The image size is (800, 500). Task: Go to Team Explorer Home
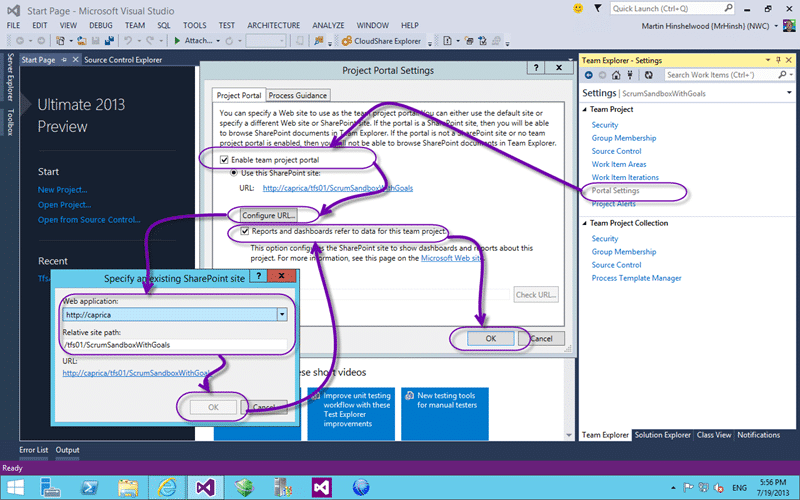(x=616, y=75)
